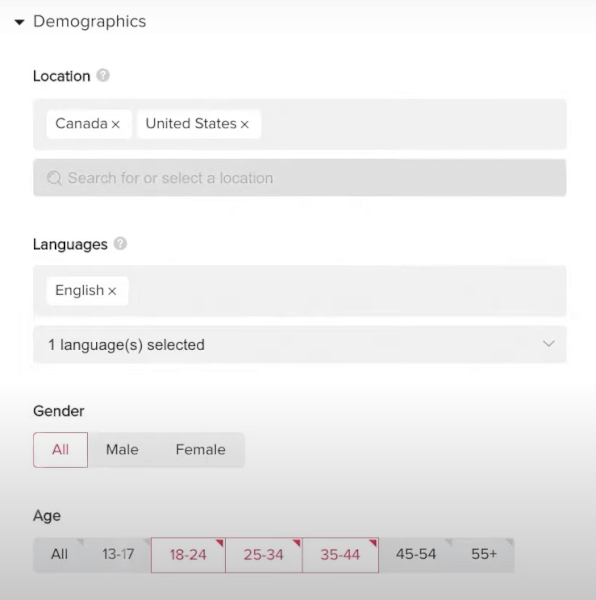Enable the 45-54 age range
Image resolution: width=596 pixels, height=600 pixels.
(416, 554)
